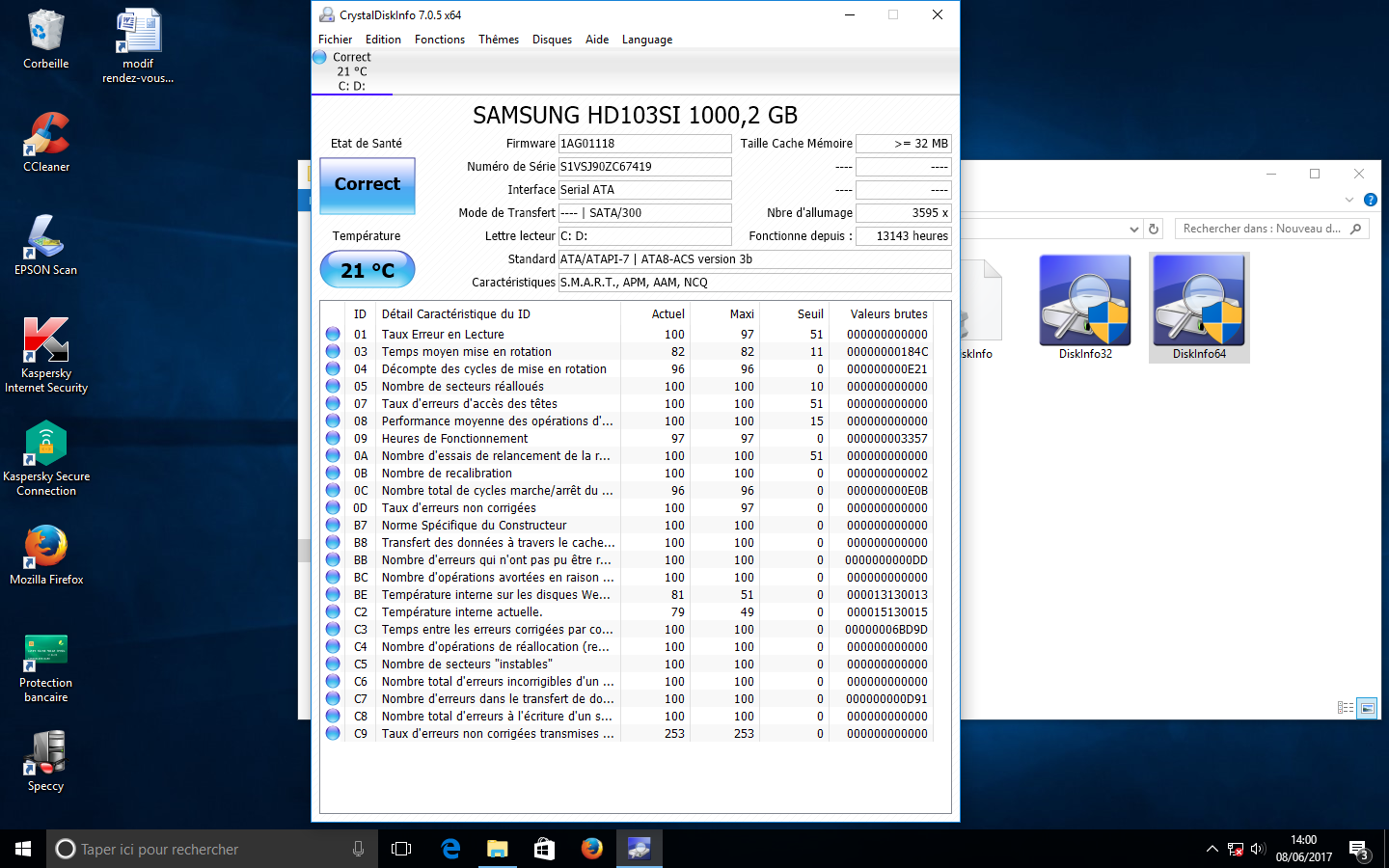Viewport: 1389px width, 868px height.
Task: Open File Explorer from the taskbar
Action: tap(498, 849)
